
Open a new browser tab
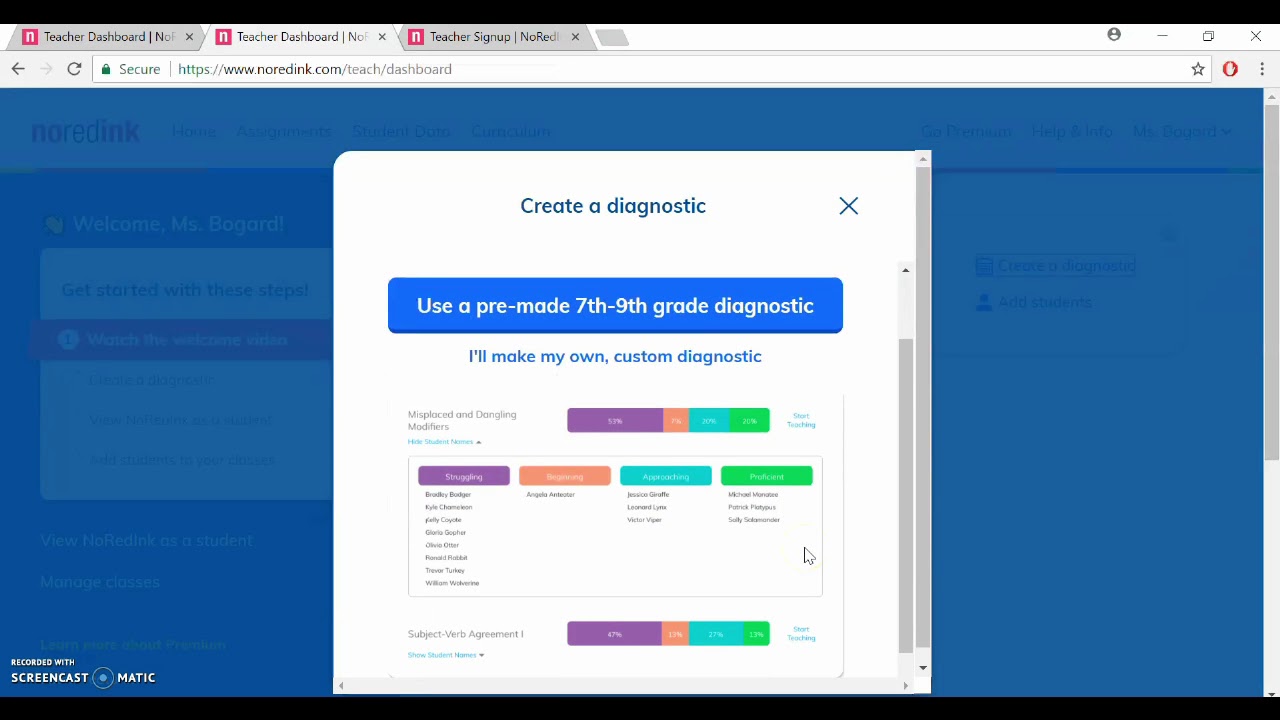click(612, 37)
